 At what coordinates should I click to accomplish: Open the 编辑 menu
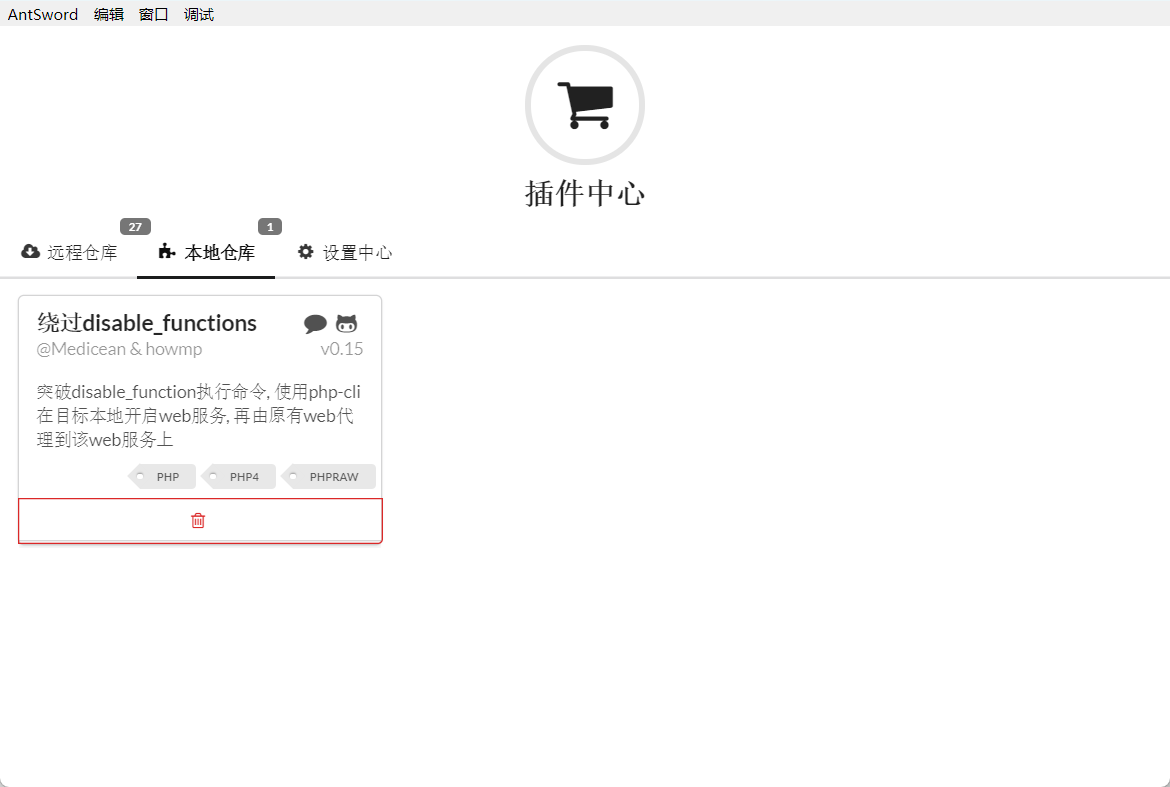point(109,14)
